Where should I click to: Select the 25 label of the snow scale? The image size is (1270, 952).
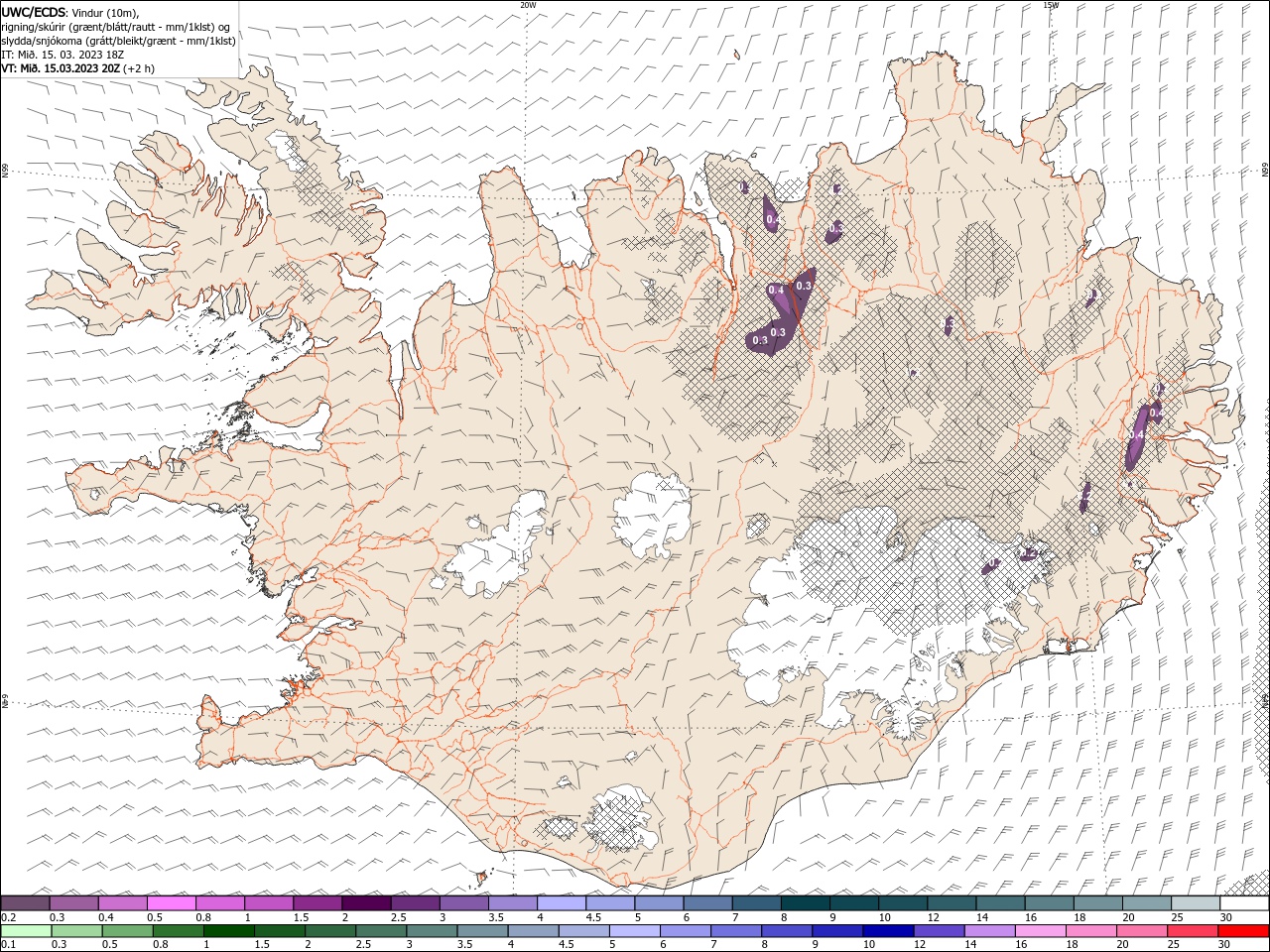tap(1175, 917)
